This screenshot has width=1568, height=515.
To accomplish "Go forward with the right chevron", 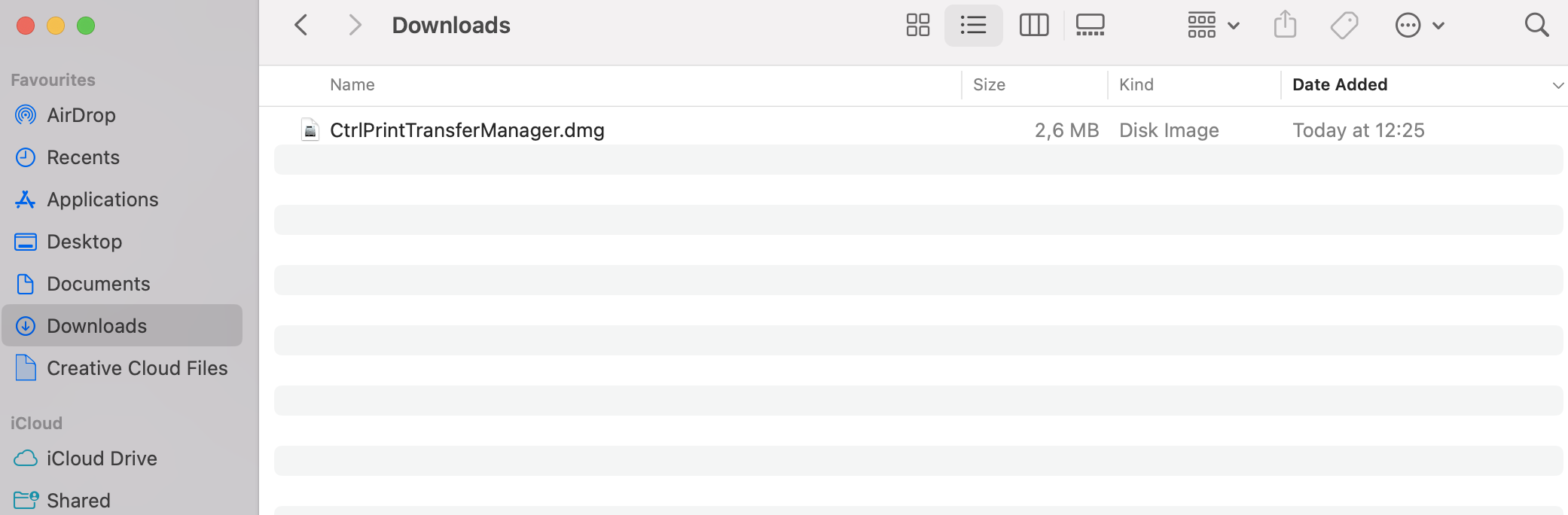I will pos(355,25).
